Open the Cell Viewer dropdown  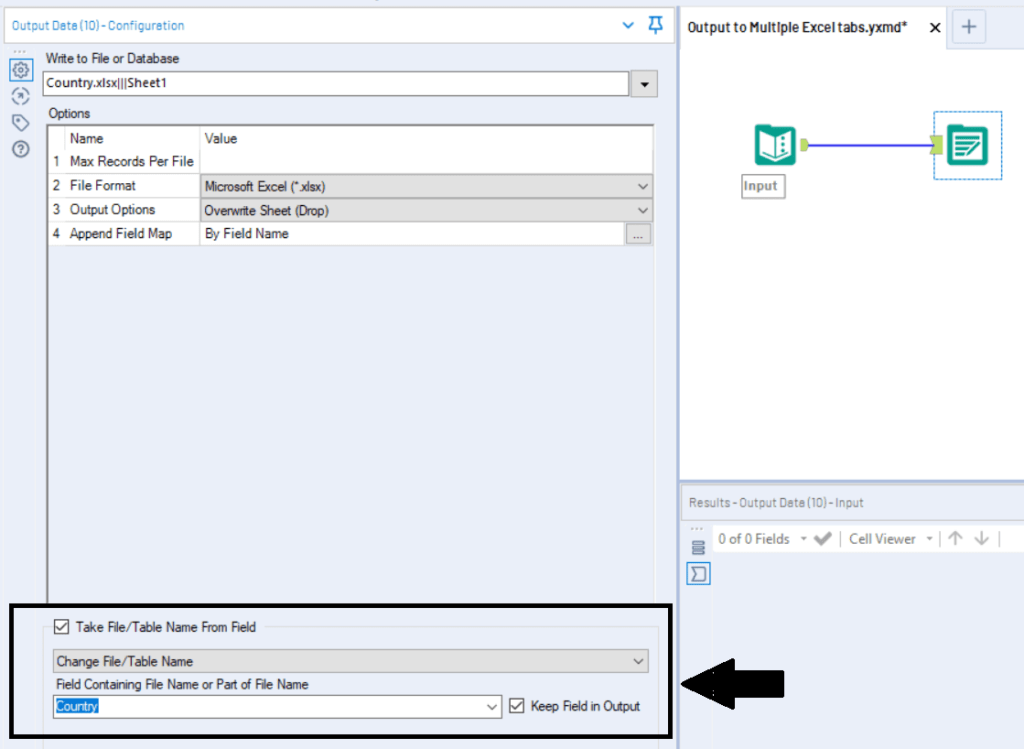[x=930, y=538]
